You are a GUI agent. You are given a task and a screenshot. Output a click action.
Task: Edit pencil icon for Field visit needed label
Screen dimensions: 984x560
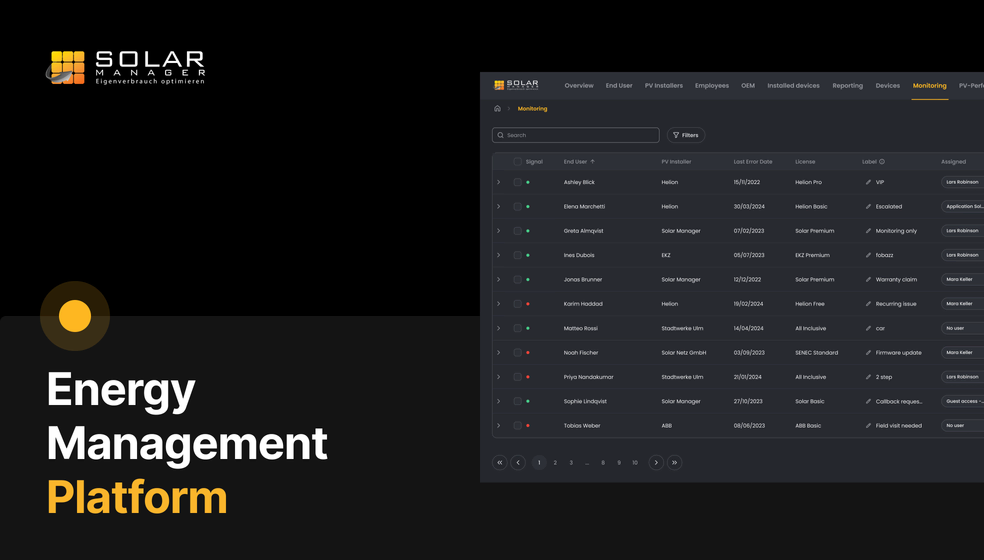coord(869,426)
